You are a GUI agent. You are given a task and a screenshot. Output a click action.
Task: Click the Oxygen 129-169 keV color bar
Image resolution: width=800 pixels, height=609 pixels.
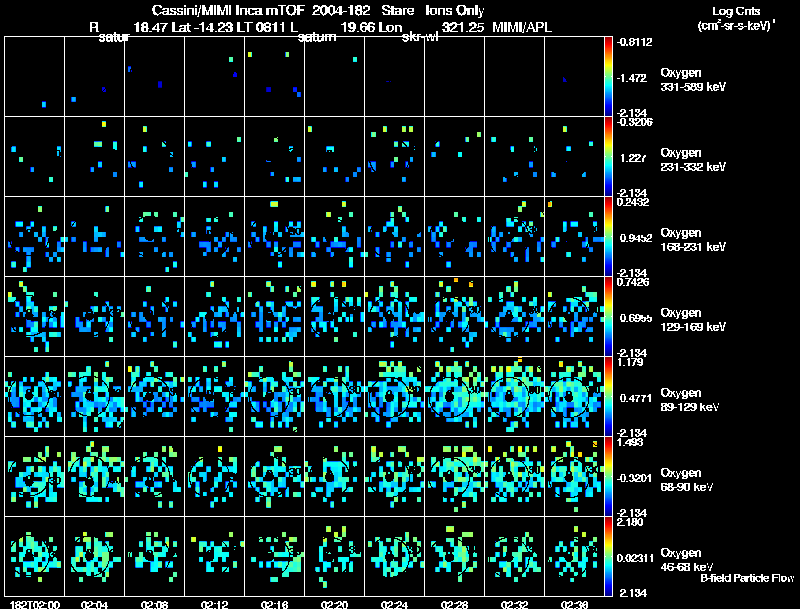coord(610,316)
